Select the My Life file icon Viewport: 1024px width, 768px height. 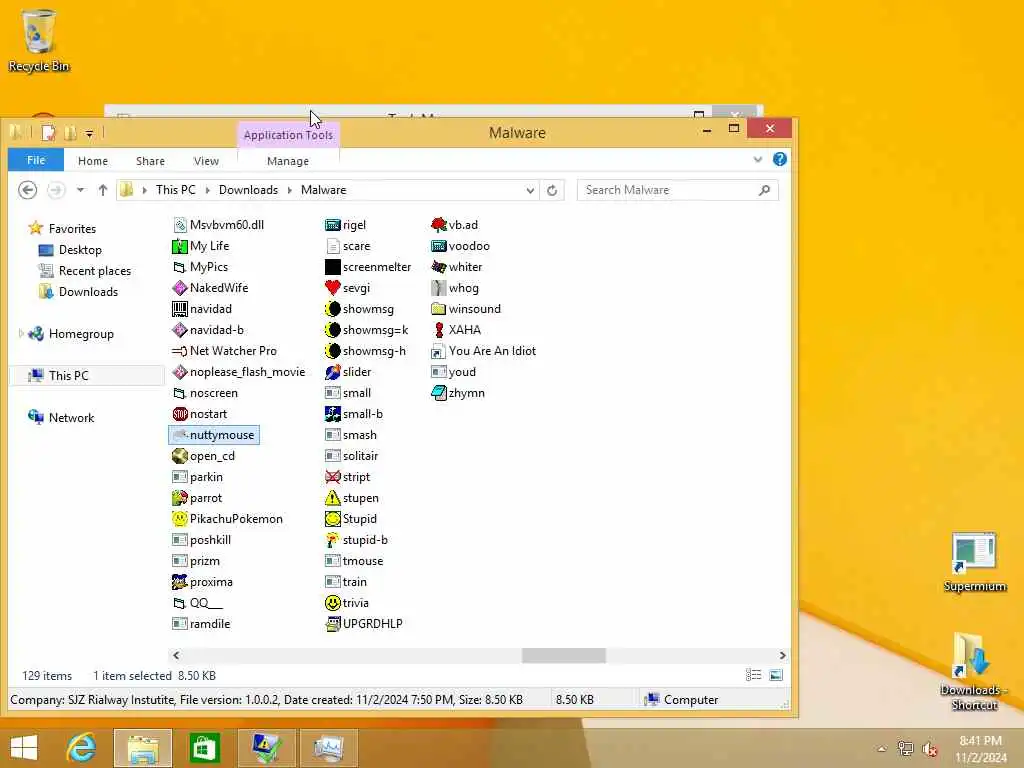[x=180, y=246]
